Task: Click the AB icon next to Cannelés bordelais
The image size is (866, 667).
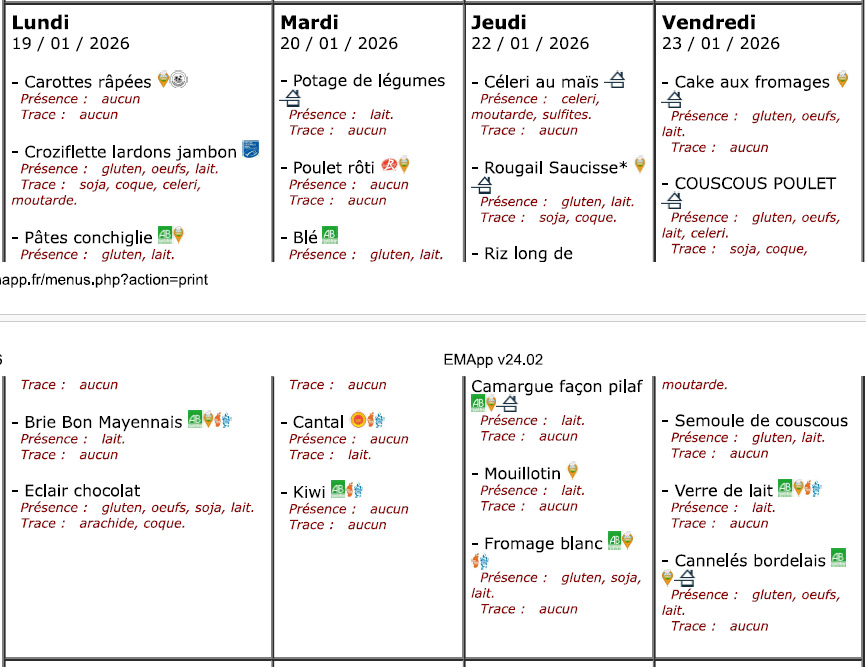Action: pos(838,558)
